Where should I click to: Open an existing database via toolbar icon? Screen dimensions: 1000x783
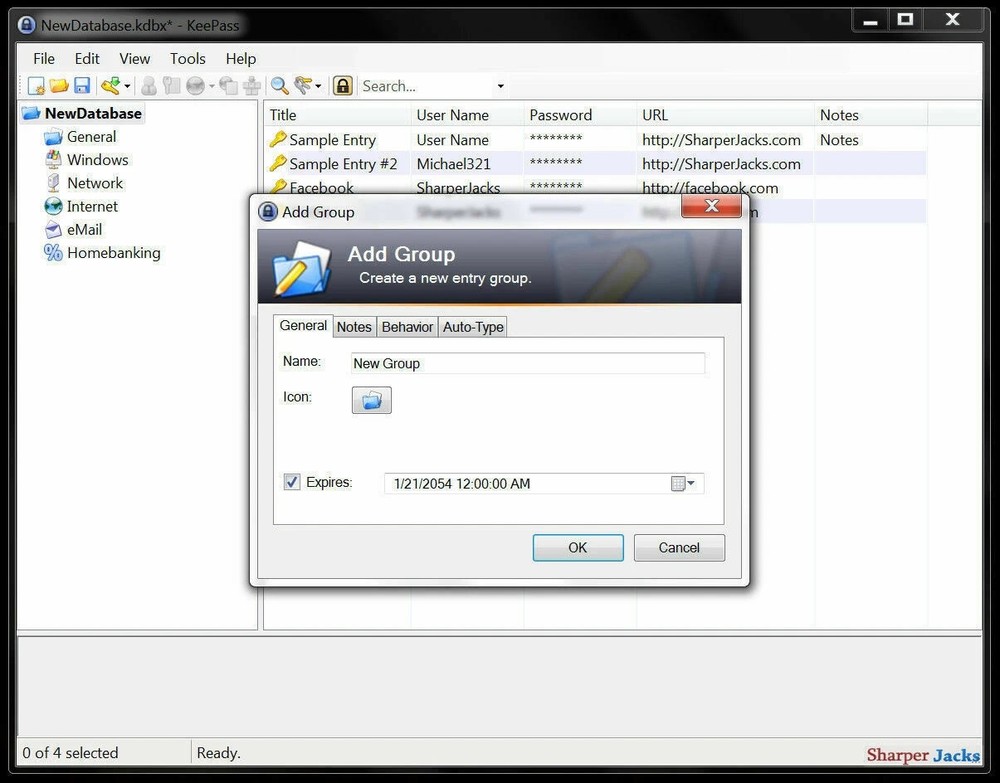point(59,85)
